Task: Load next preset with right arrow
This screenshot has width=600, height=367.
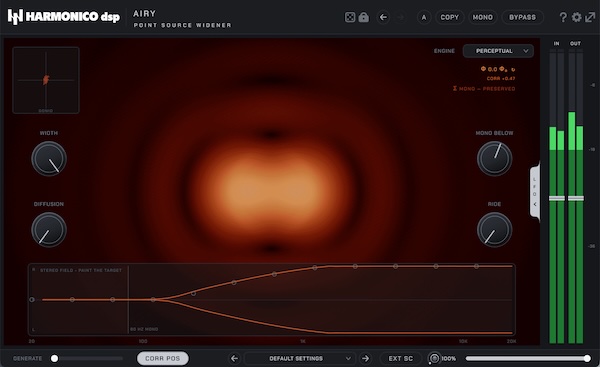Action: coord(365,359)
